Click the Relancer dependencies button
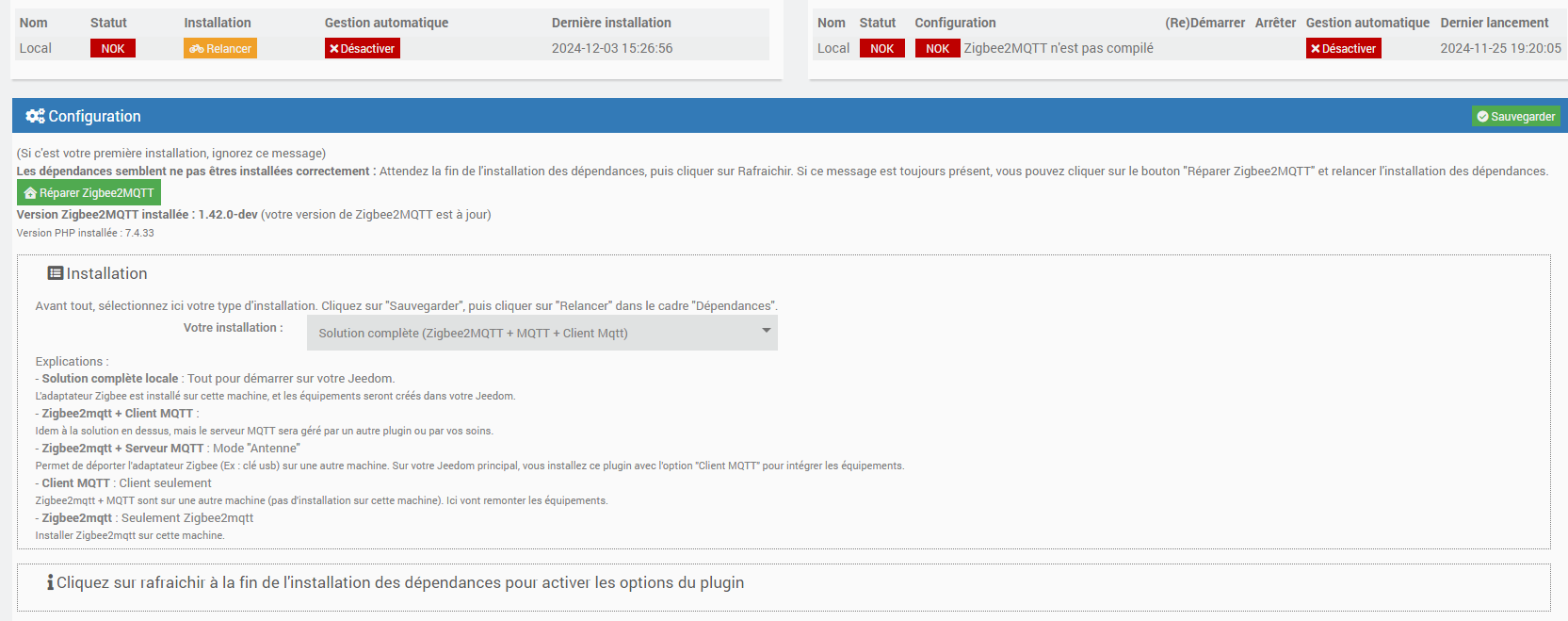 pyautogui.click(x=220, y=48)
